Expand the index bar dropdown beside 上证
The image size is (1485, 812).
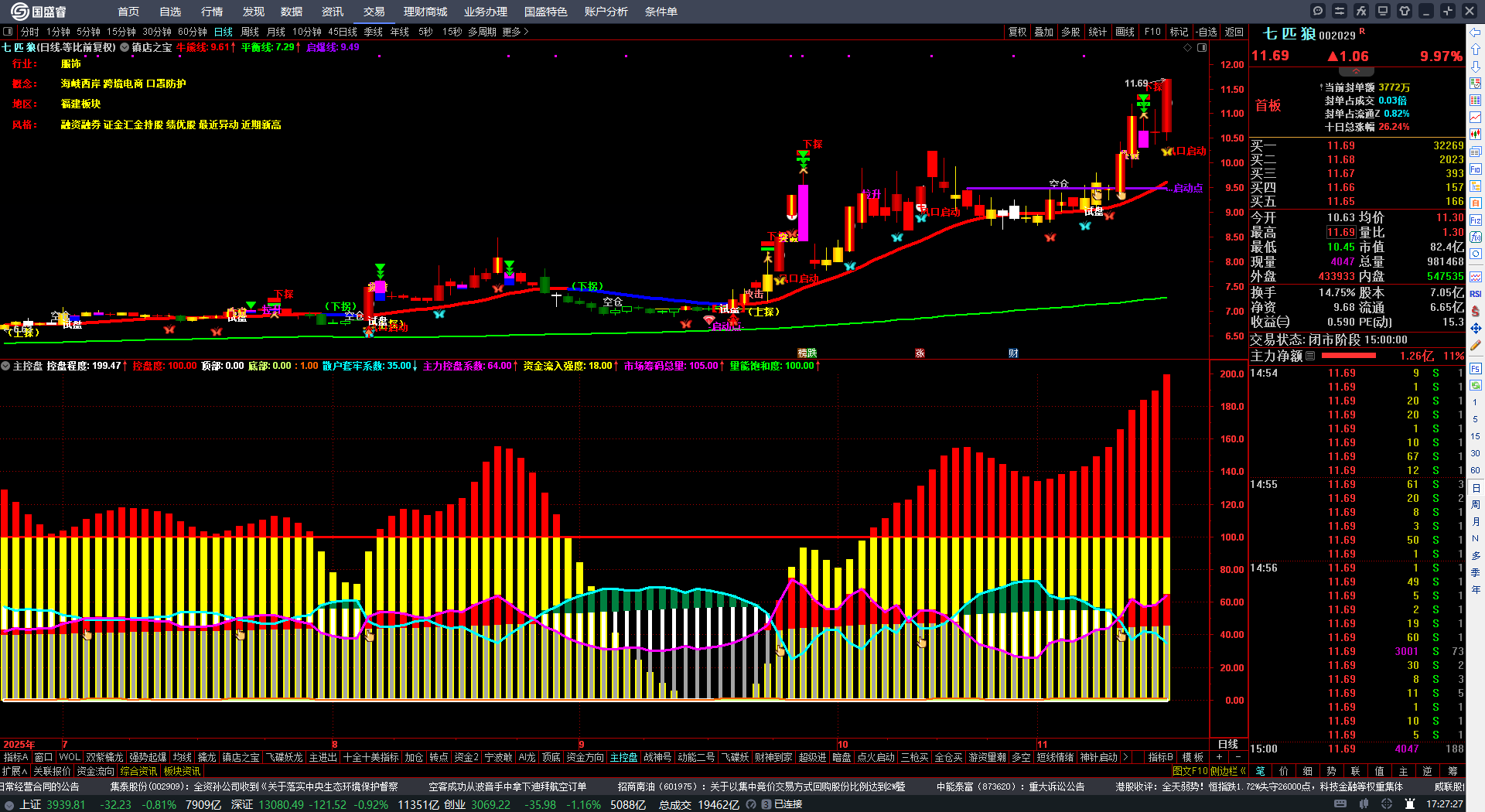click(x=8, y=804)
